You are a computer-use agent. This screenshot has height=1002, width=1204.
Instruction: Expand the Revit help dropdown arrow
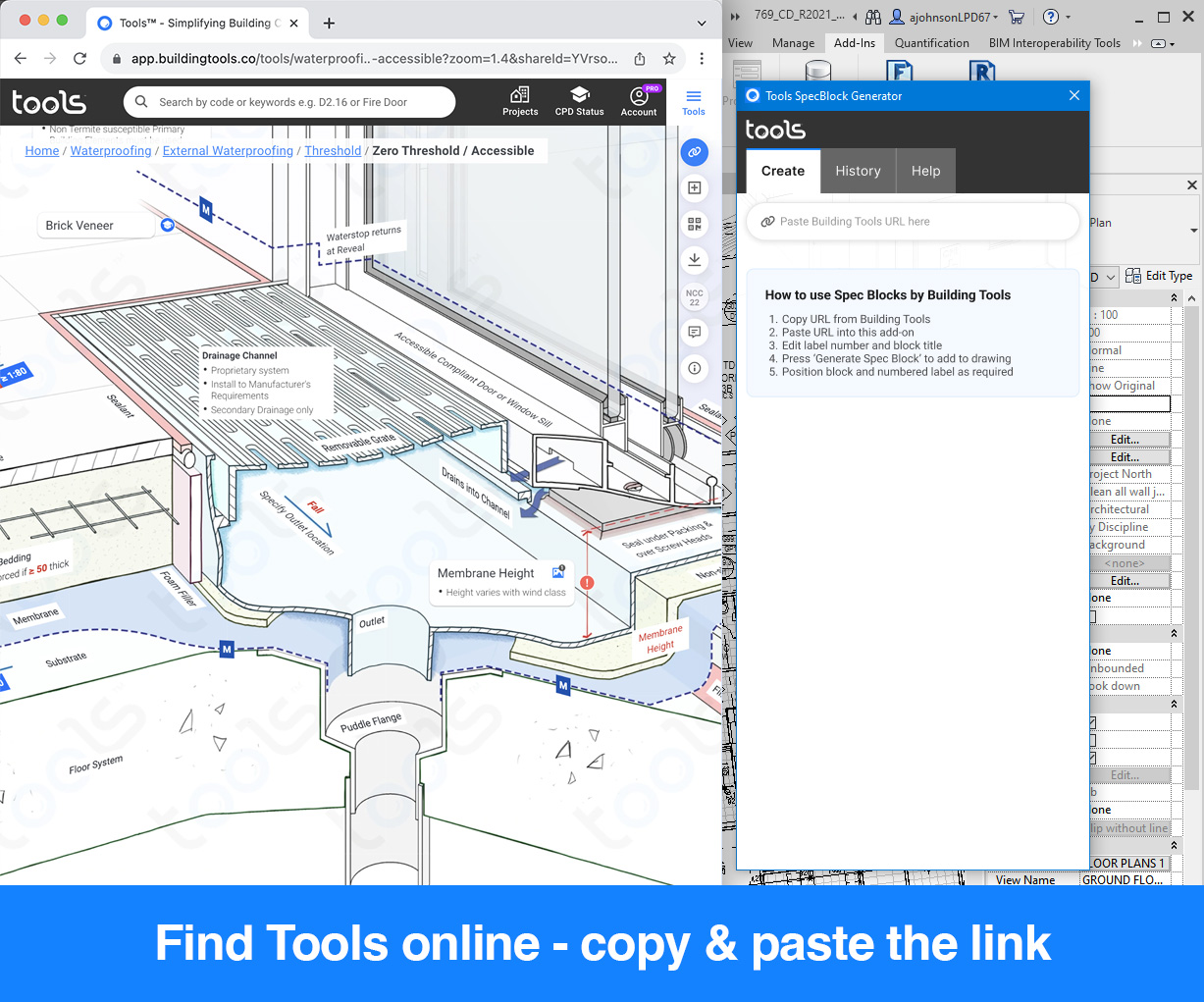pyautogui.click(x=1069, y=17)
